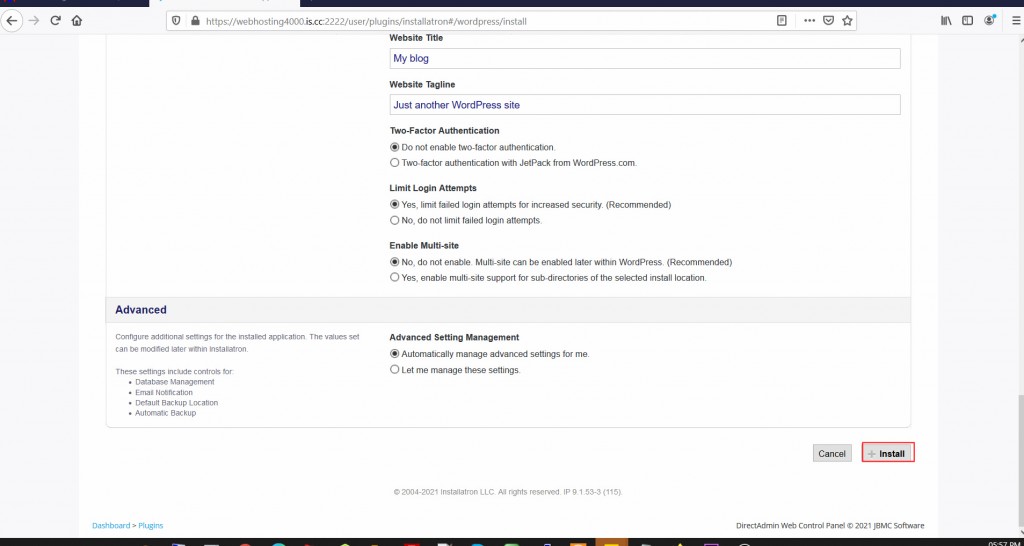
Task: Click the Advanced section heading
Action: click(141, 310)
